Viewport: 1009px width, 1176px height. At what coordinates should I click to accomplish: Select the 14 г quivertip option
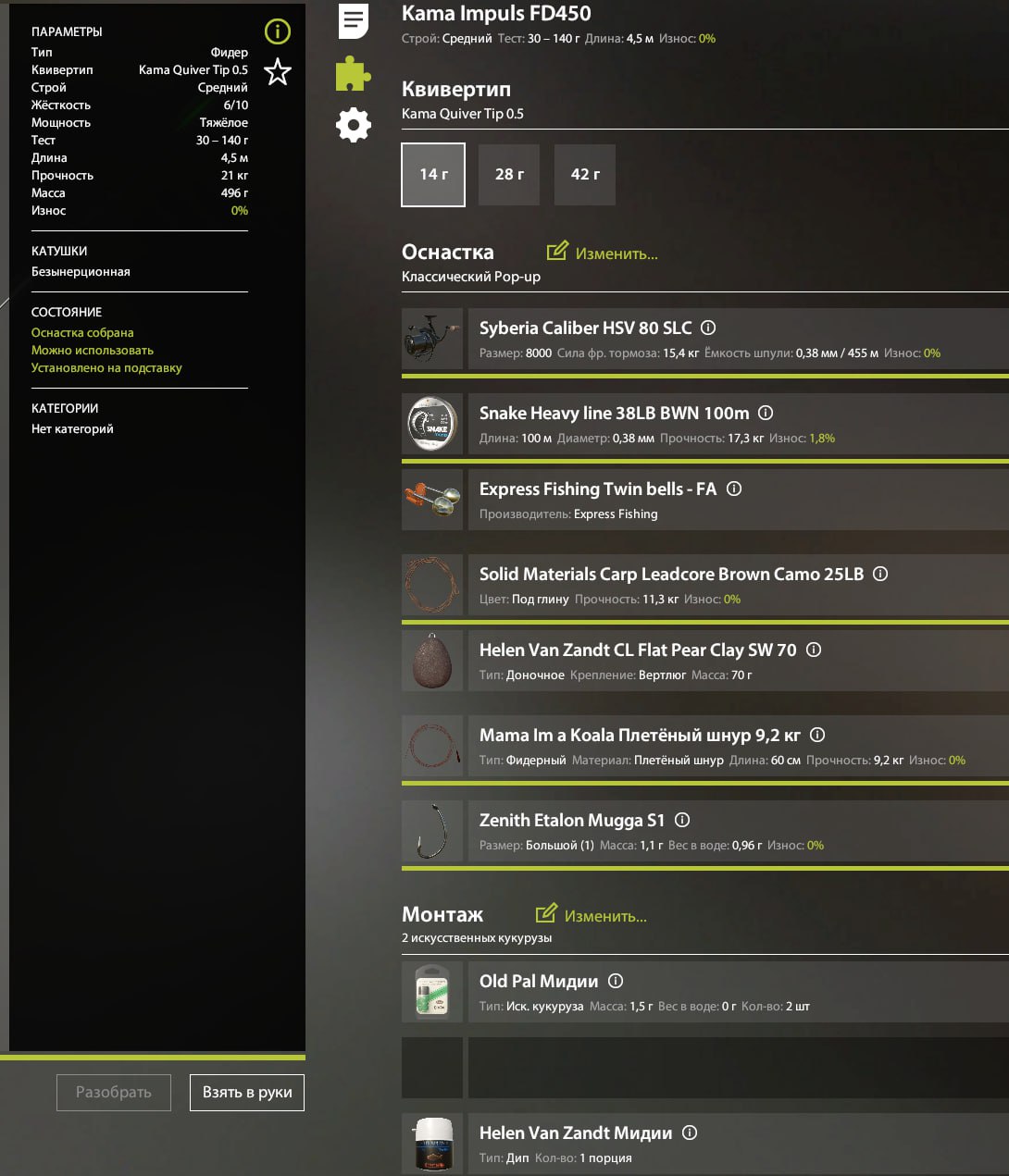(433, 174)
